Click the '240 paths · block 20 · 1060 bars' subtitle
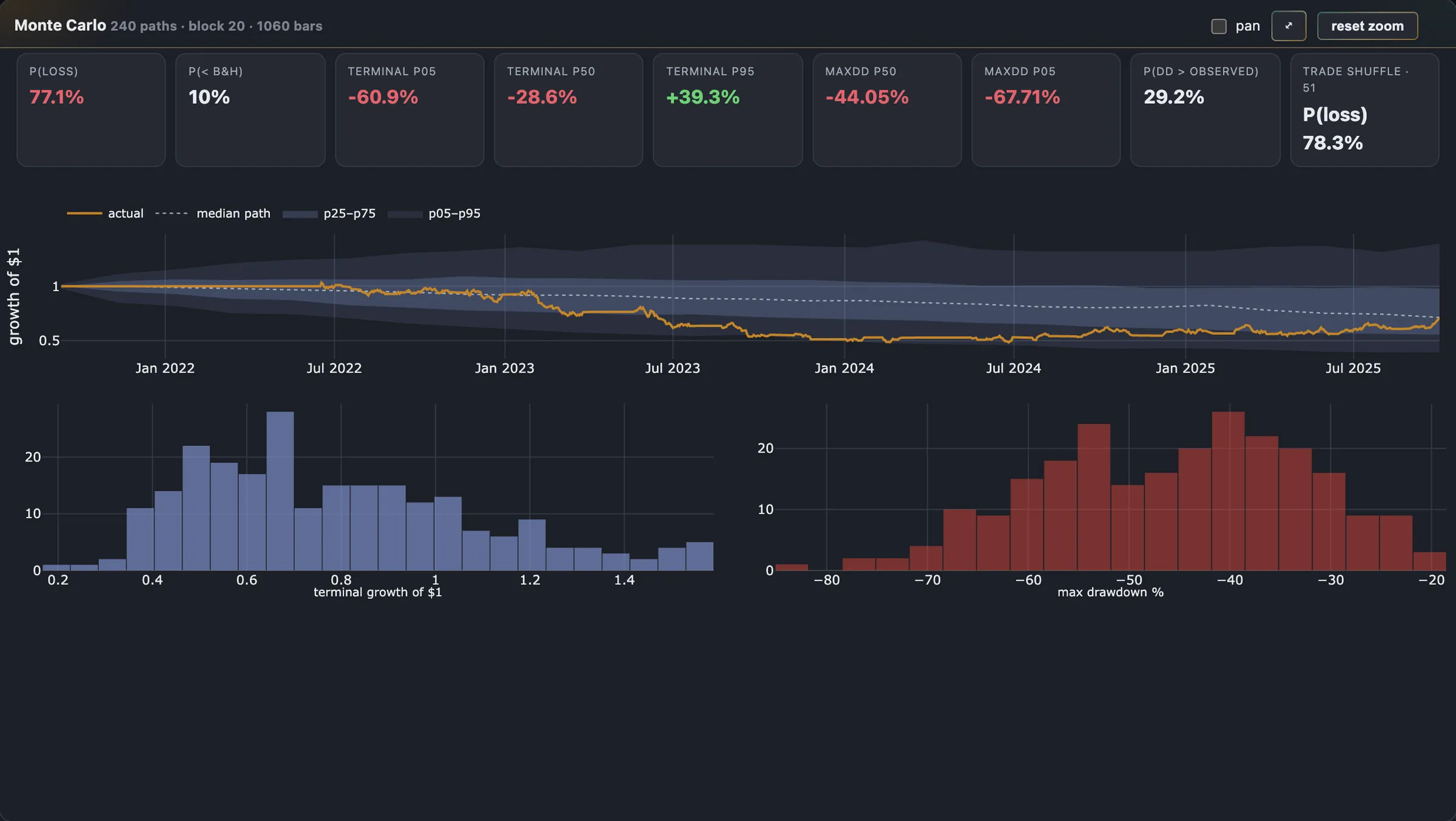The image size is (1456, 821). pyautogui.click(x=217, y=26)
